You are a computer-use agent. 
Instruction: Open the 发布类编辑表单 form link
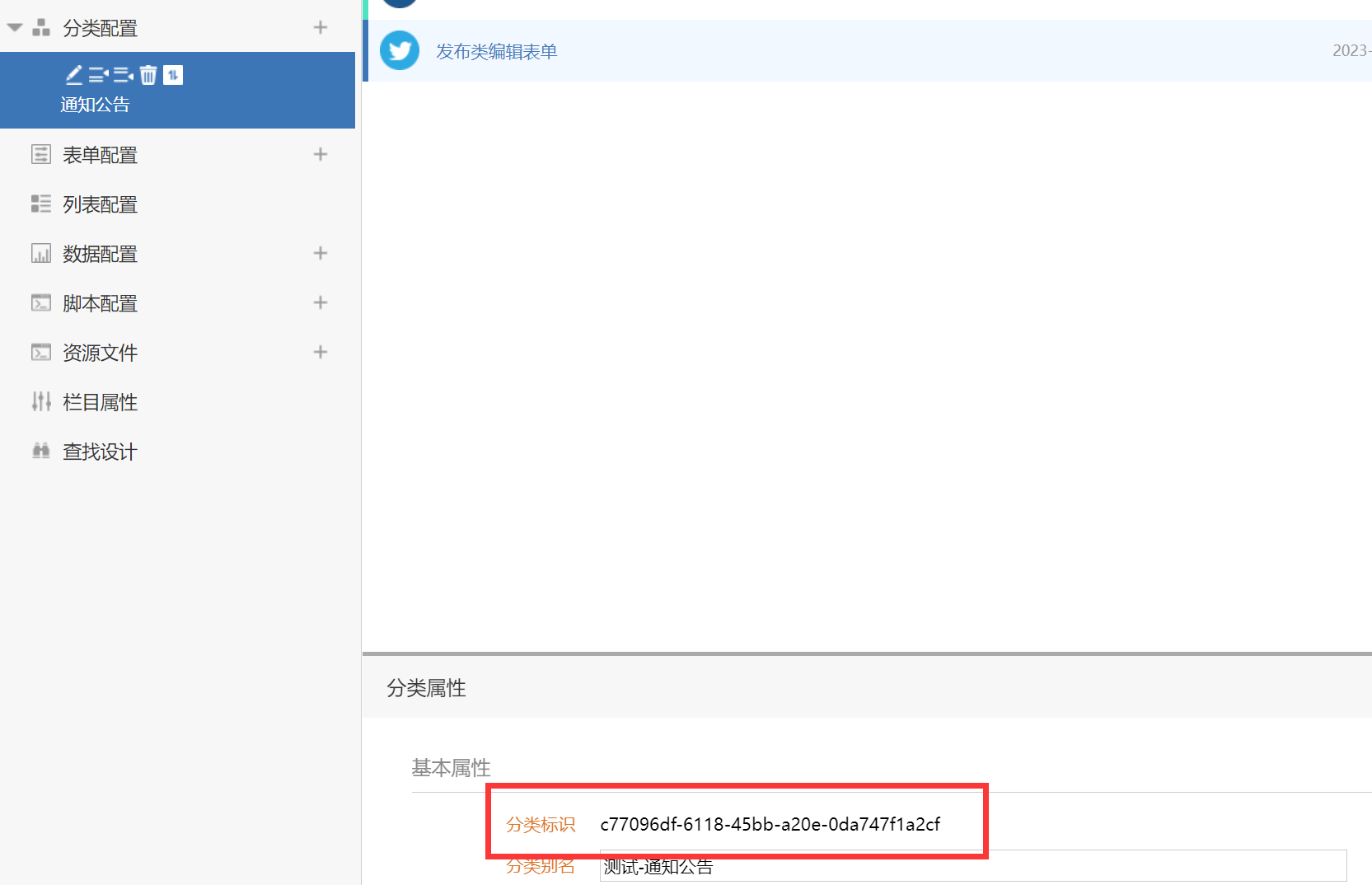point(497,51)
